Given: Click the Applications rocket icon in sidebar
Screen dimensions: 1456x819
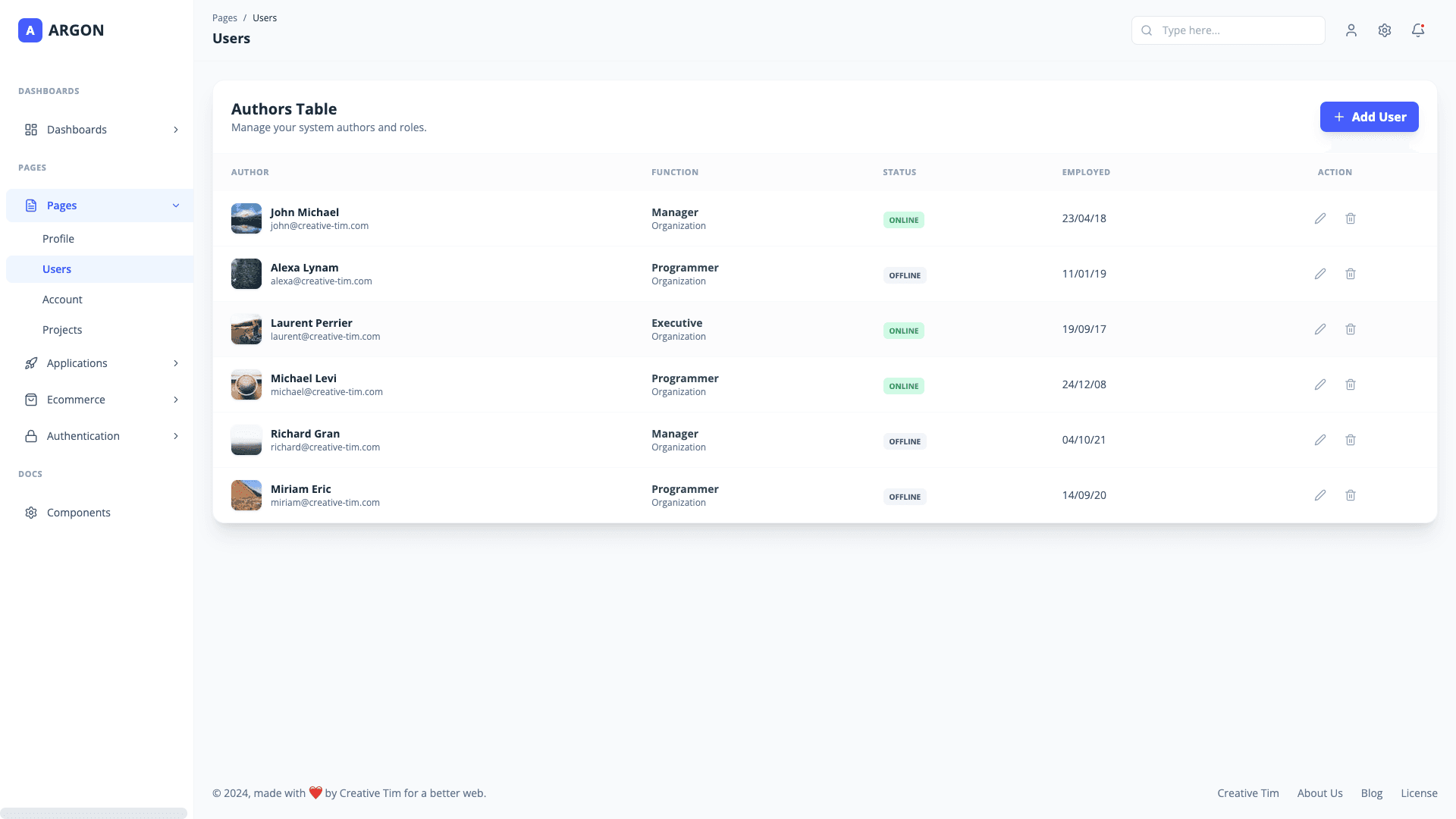Looking at the screenshot, I should [31, 362].
